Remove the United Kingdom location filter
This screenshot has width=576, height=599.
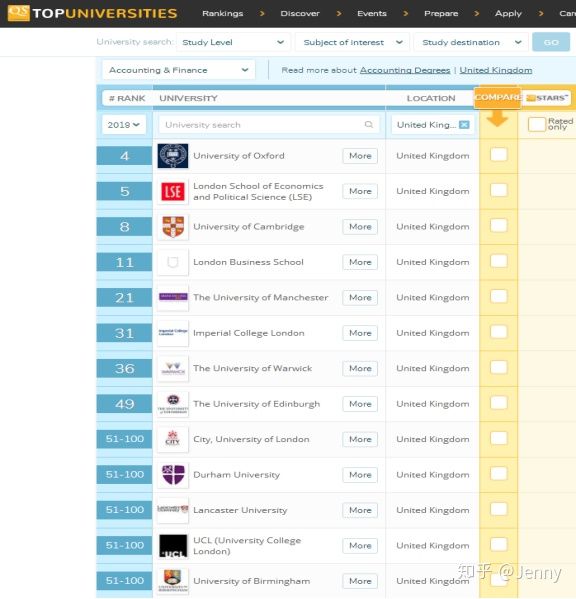[464, 125]
